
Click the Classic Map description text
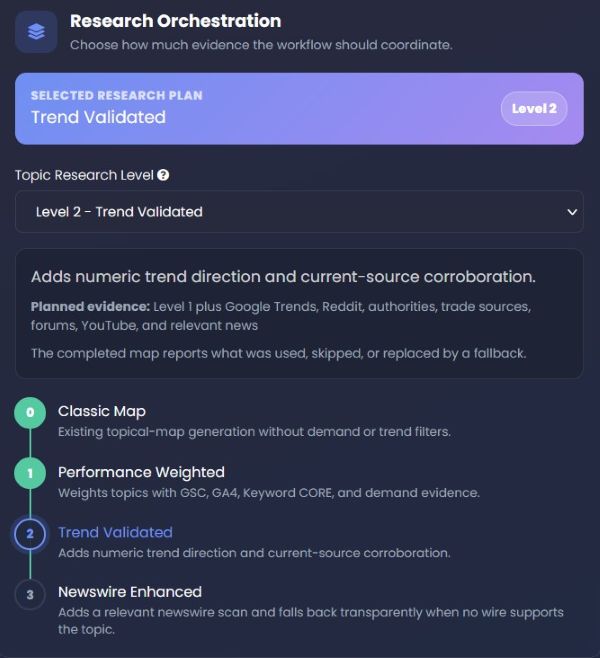(254, 432)
